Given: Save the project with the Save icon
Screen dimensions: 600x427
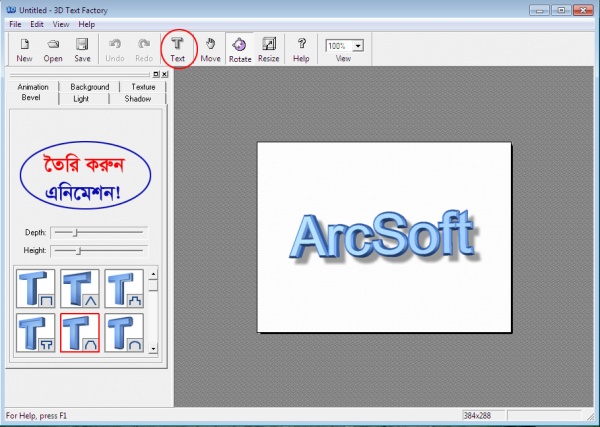Looking at the screenshot, I should pyautogui.click(x=82, y=50).
